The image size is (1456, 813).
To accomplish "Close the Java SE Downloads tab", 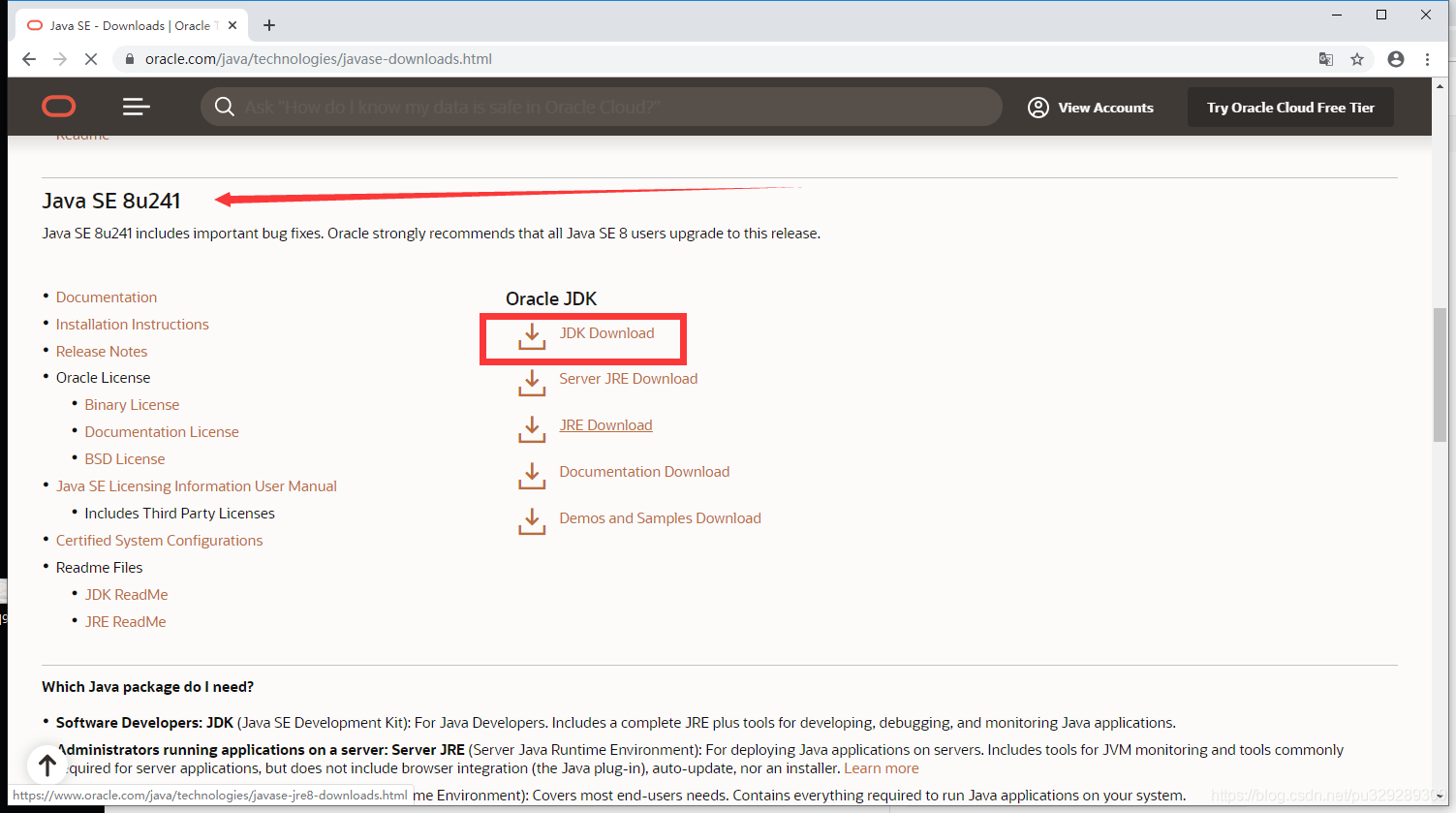I will point(232,26).
